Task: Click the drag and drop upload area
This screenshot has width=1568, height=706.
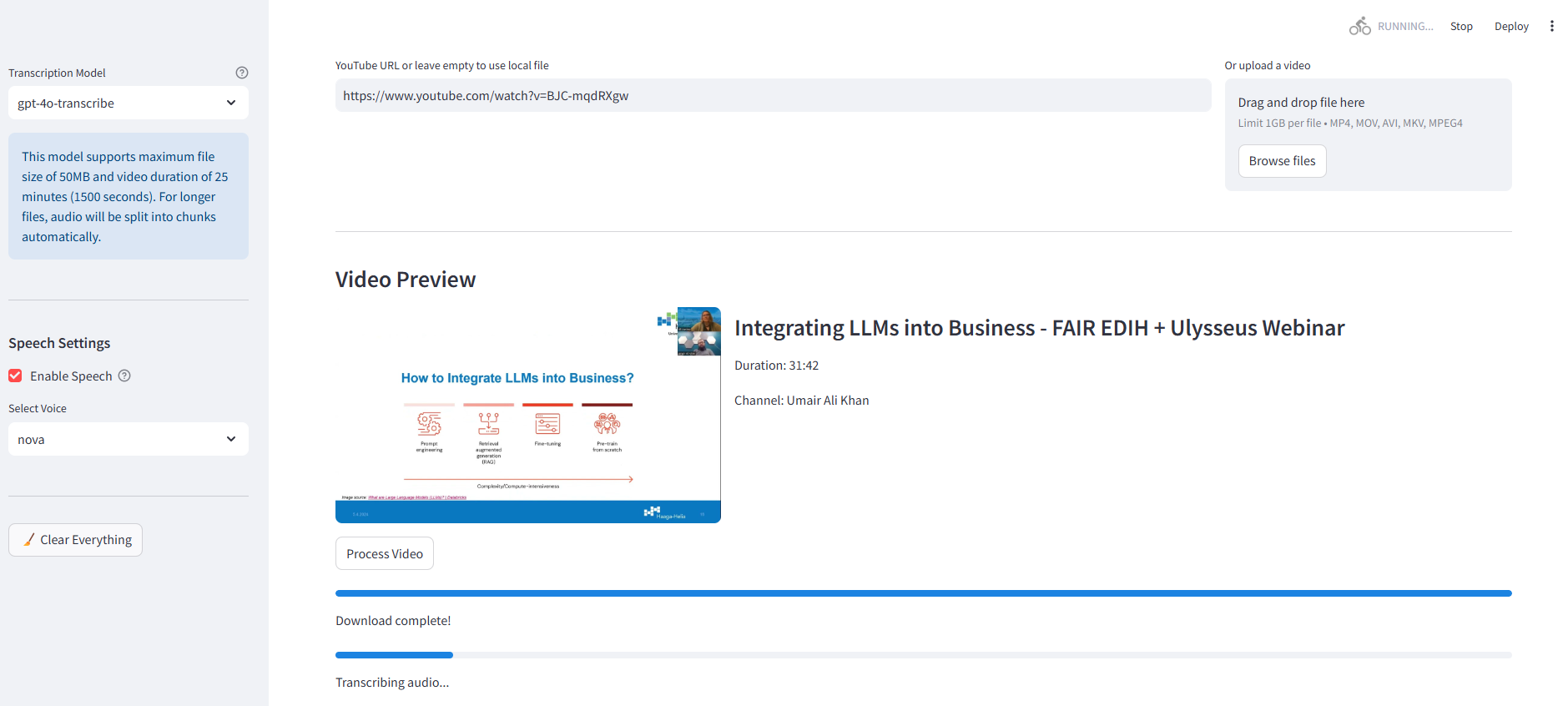Action: pos(1368,134)
